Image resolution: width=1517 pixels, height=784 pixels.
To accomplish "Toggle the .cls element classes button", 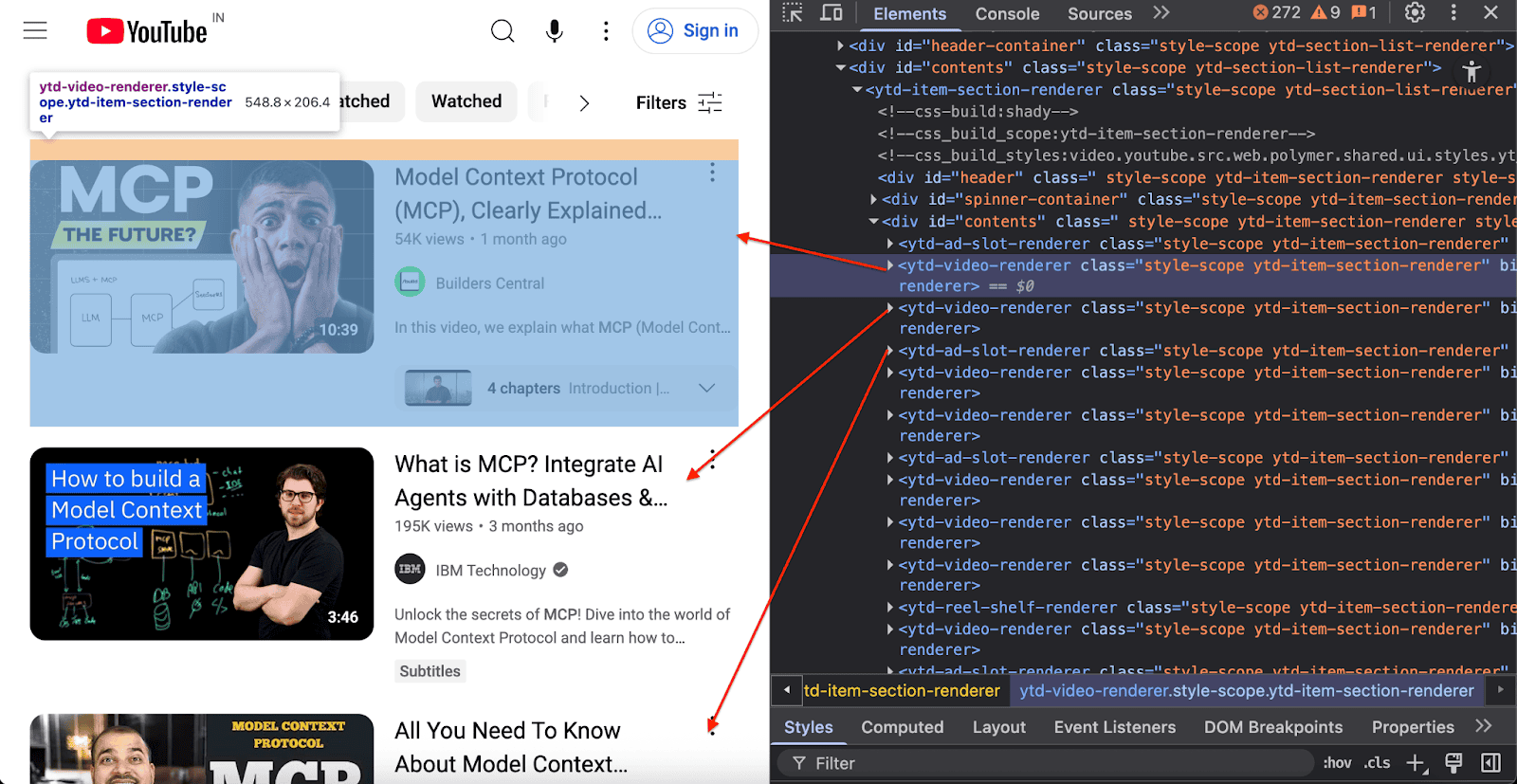I will (x=1377, y=763).
